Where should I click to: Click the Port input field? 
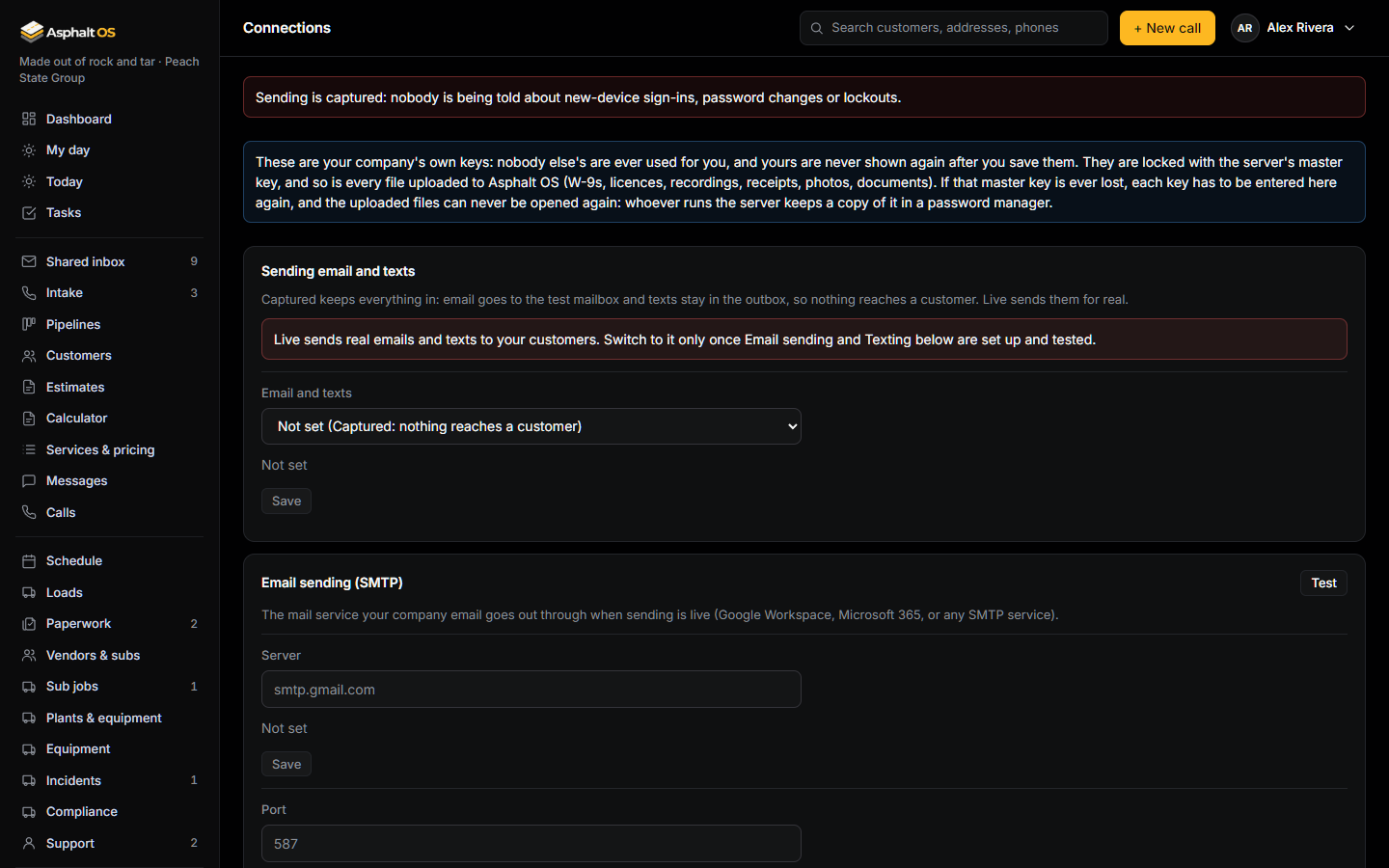531,844
